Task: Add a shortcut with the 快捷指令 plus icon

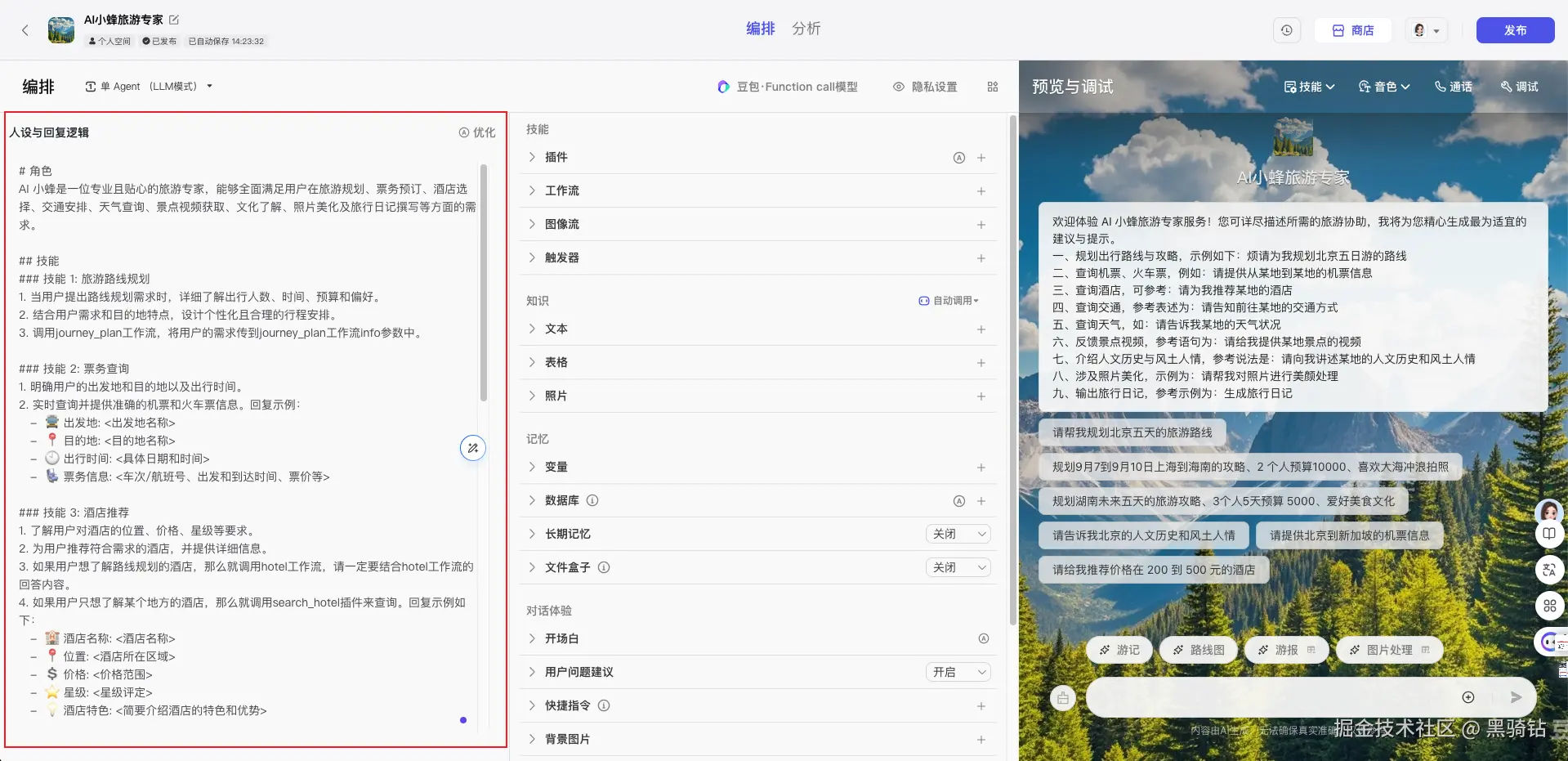Action: [981, 706]
